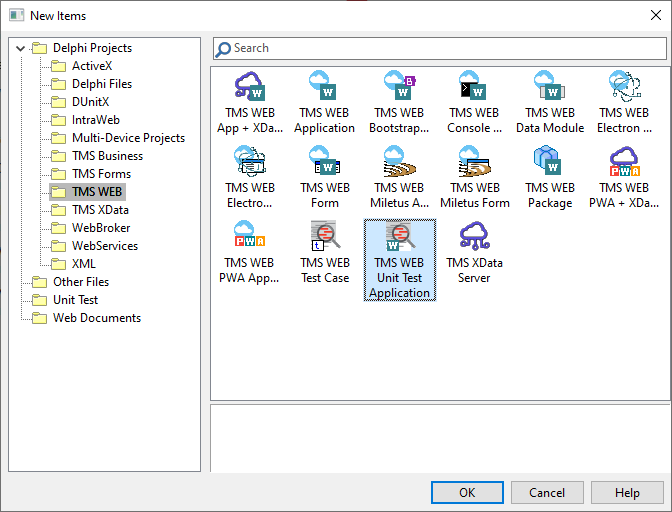
Task: Click the Search input field
Action: pos(440,48)
